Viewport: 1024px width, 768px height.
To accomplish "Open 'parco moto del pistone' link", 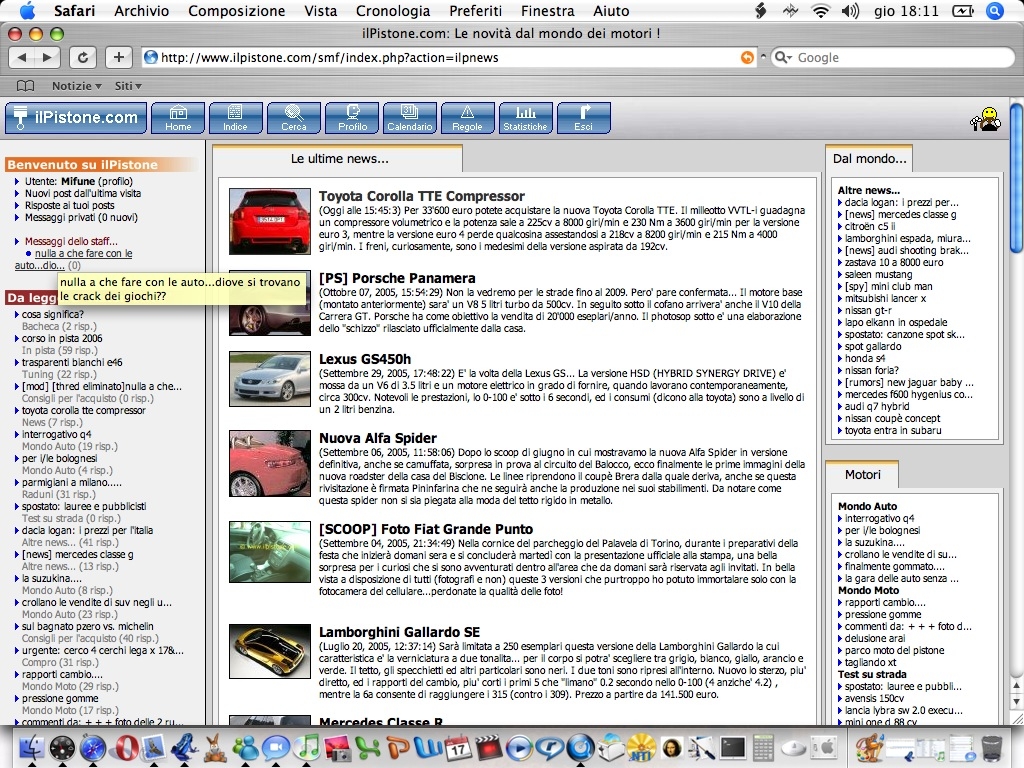I will point(894,650).
